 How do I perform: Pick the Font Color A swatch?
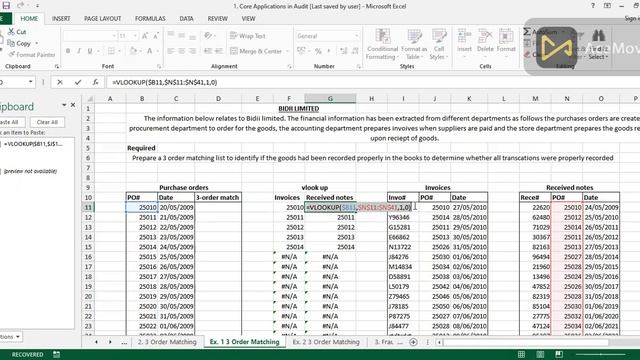click(149, 51)
